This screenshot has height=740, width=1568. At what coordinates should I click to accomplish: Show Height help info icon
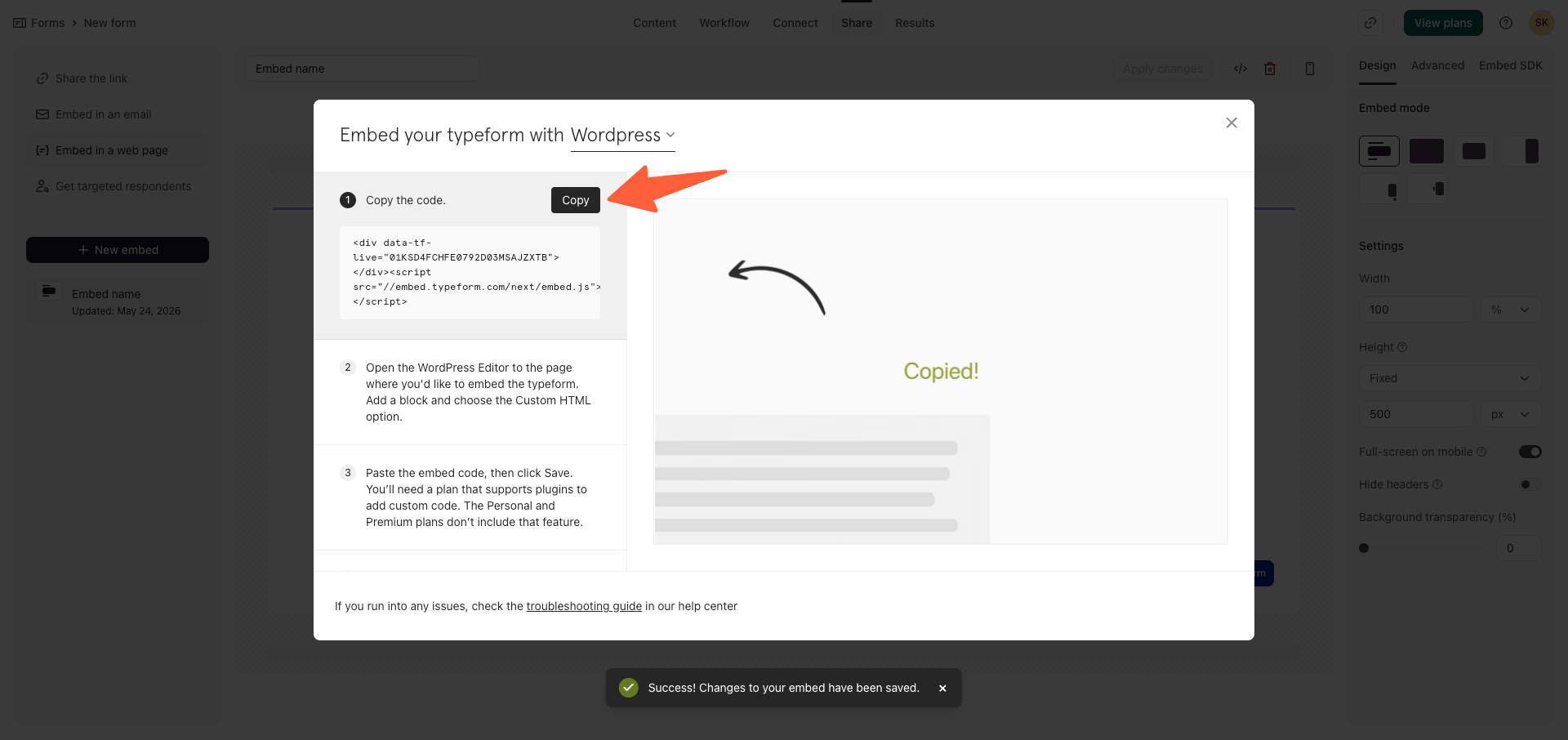pyautogui.click(x=1402, y=347)
